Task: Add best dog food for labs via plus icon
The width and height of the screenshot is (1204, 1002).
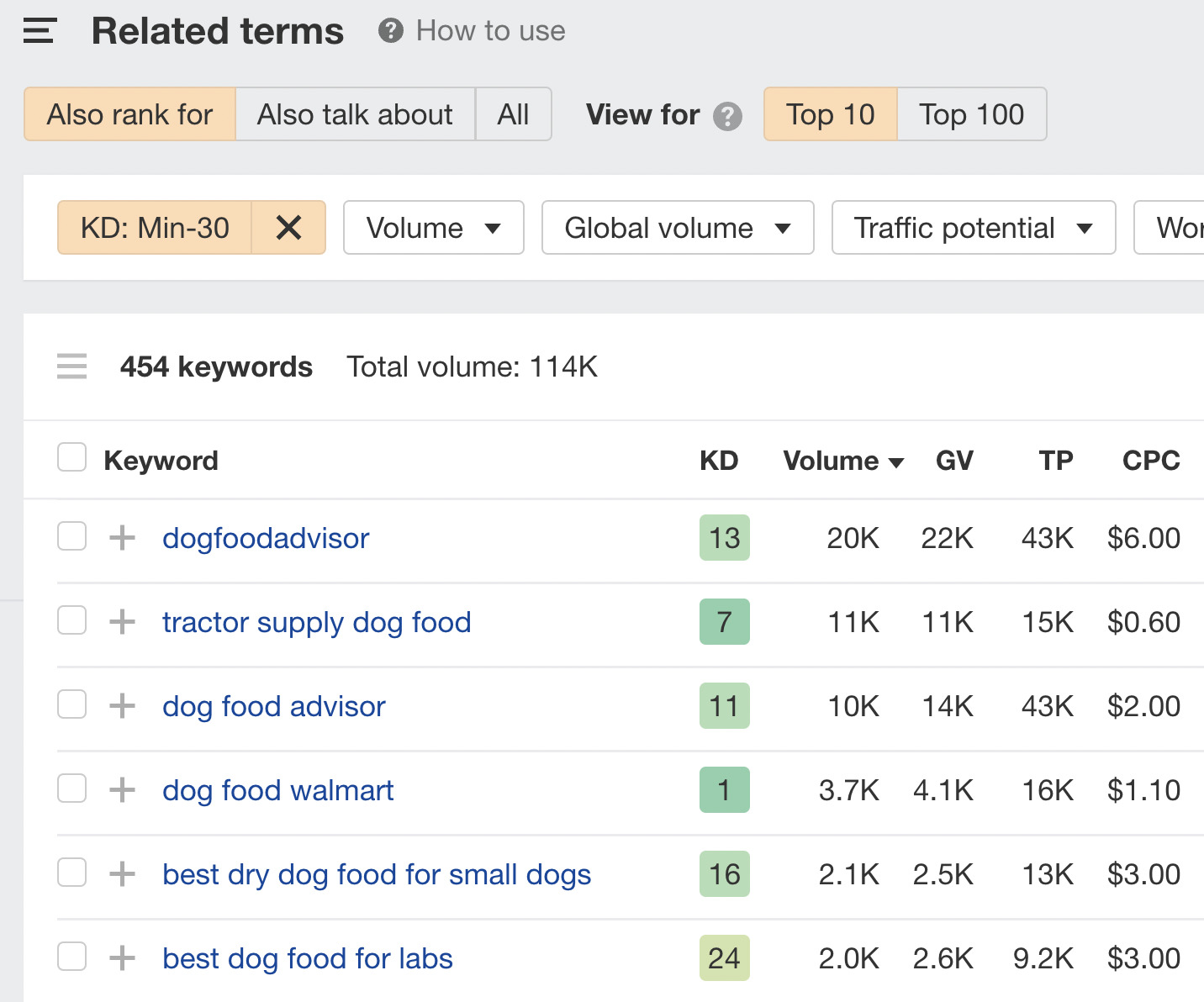Action: click(x=122, y=957)
